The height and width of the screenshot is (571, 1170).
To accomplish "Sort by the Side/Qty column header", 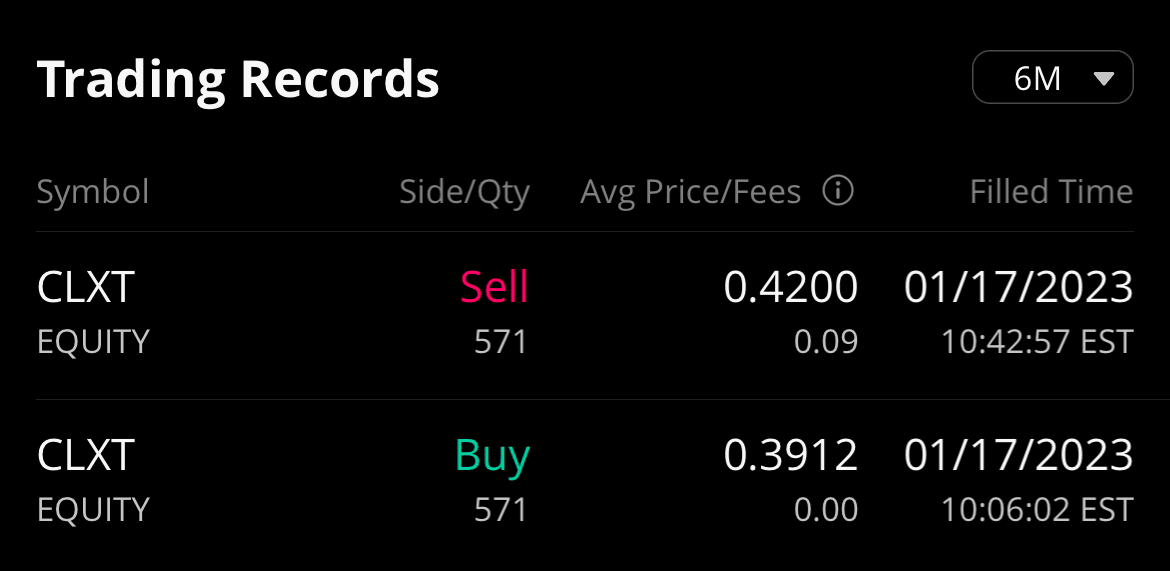I will pyautogui.click(x=464, y=191).
